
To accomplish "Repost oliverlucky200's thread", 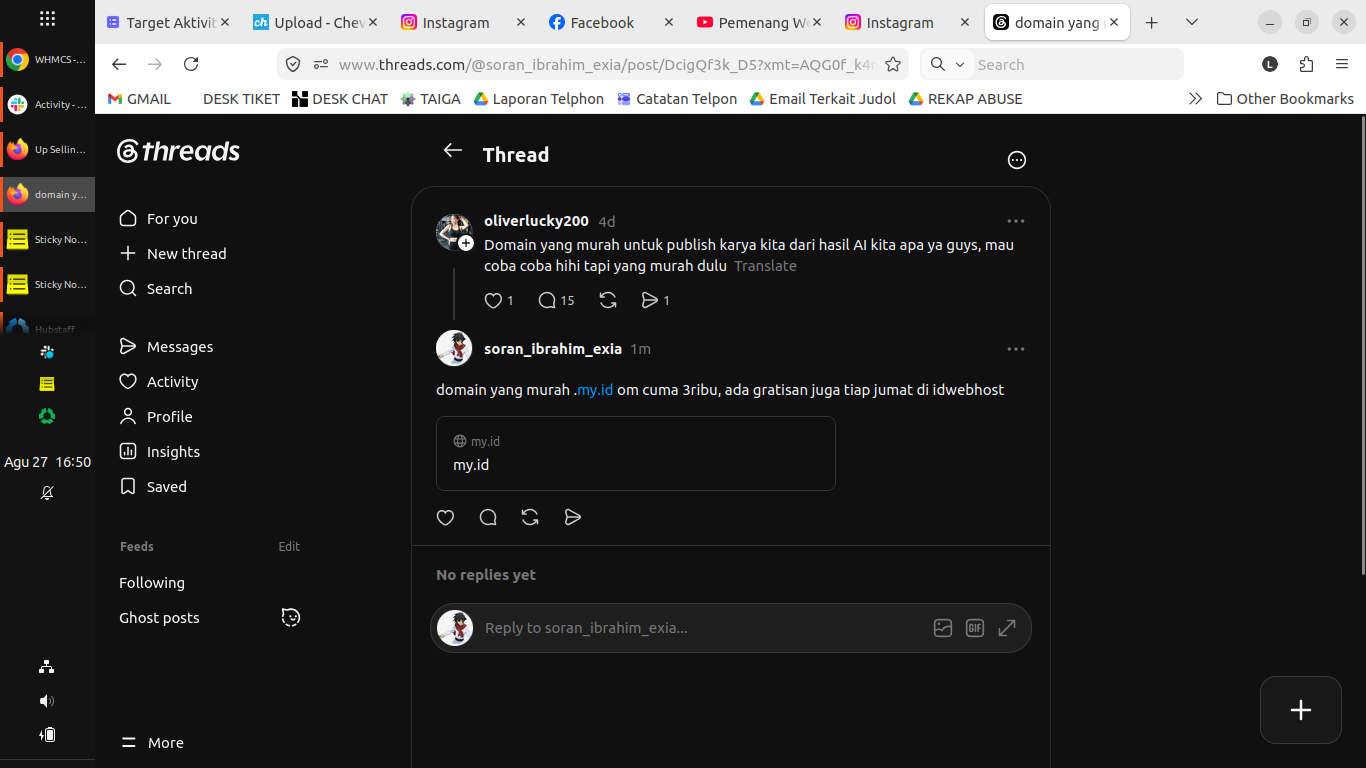I will pyautogui.click(x=607, y=300).
